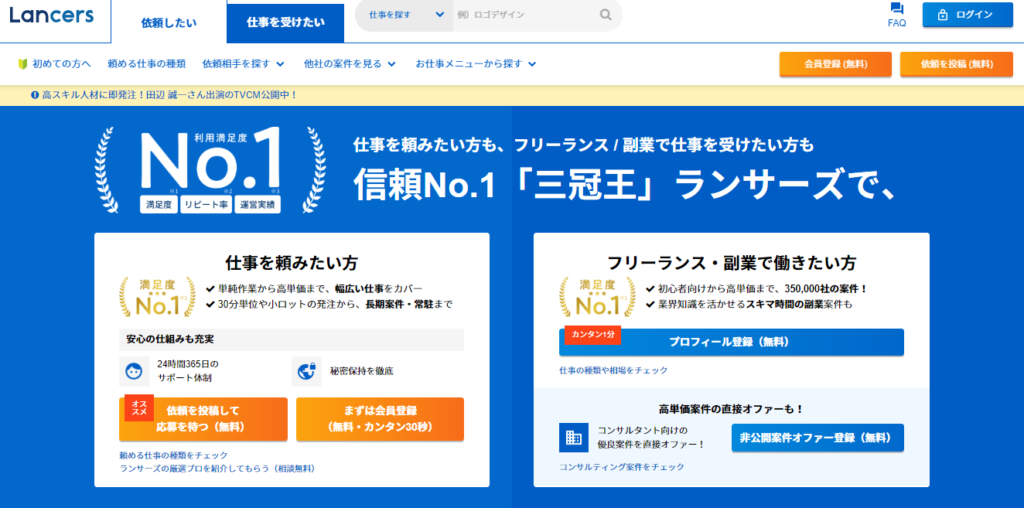This screenshot has height=508, width=1024.
Task: Open the 田辺 誠一さん出演のTVCM announcement link
Action: pyautogui.click(x=168, y=95)
